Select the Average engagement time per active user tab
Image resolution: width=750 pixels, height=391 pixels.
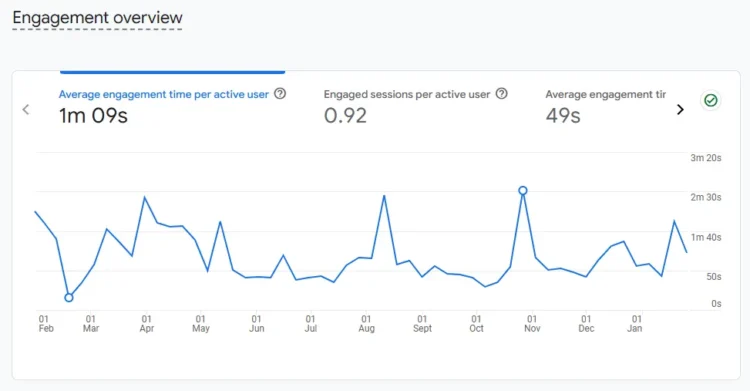coord(172,107)
